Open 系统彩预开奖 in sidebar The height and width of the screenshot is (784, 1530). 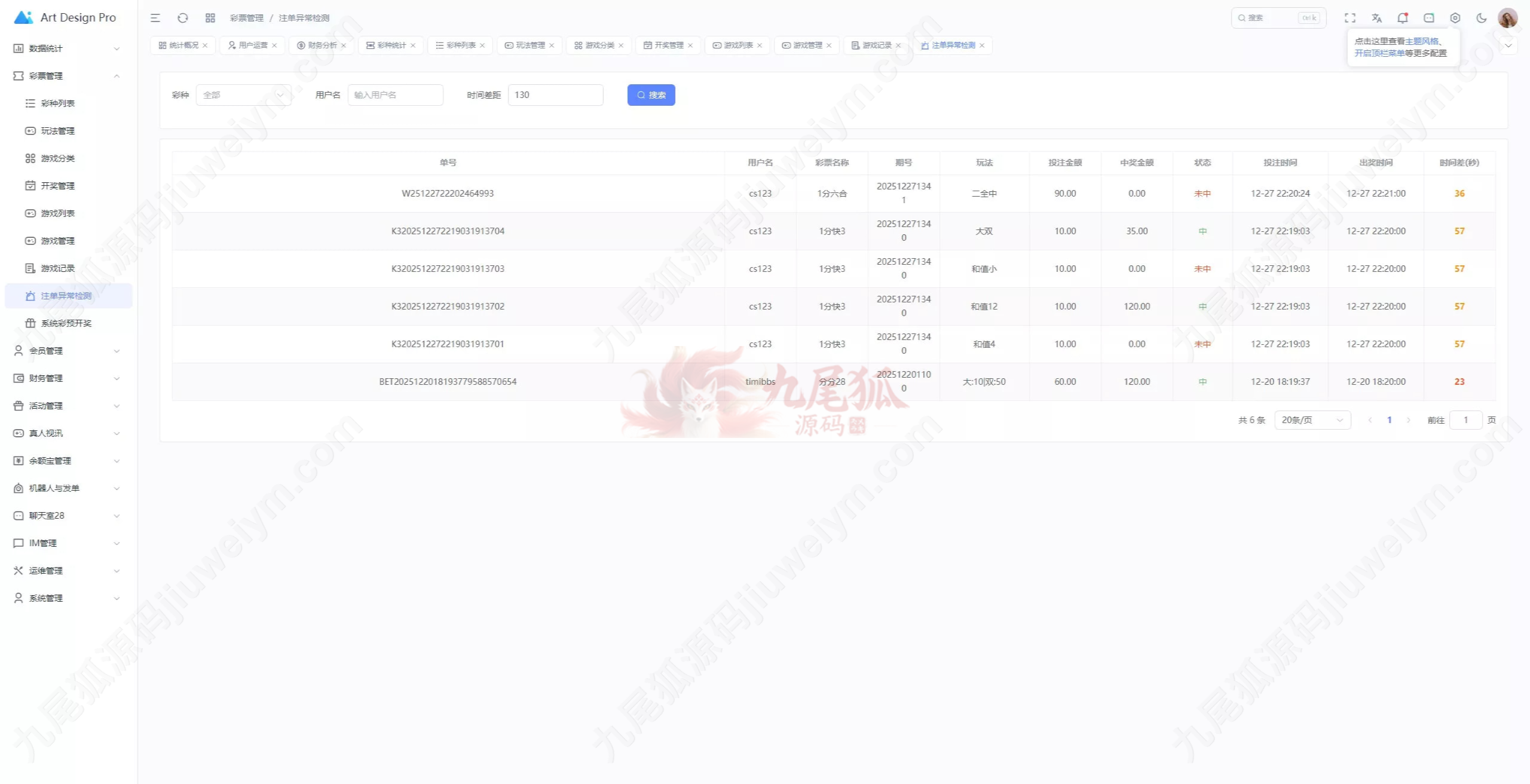[x=66, y=323]
